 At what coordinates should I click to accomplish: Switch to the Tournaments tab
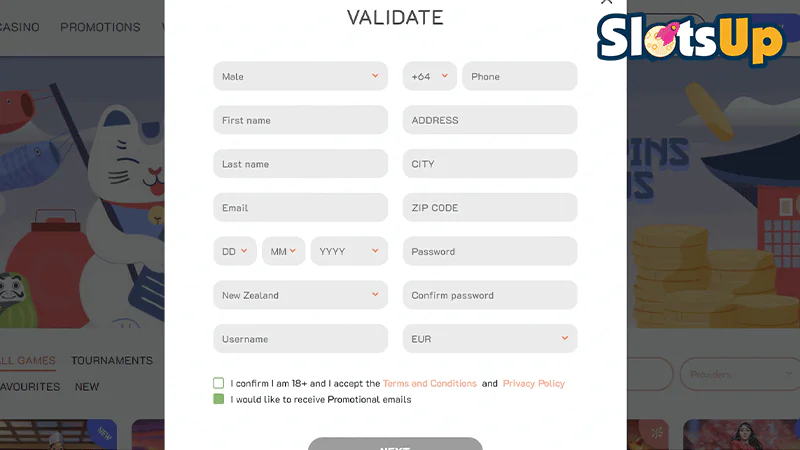click(112, 361)
